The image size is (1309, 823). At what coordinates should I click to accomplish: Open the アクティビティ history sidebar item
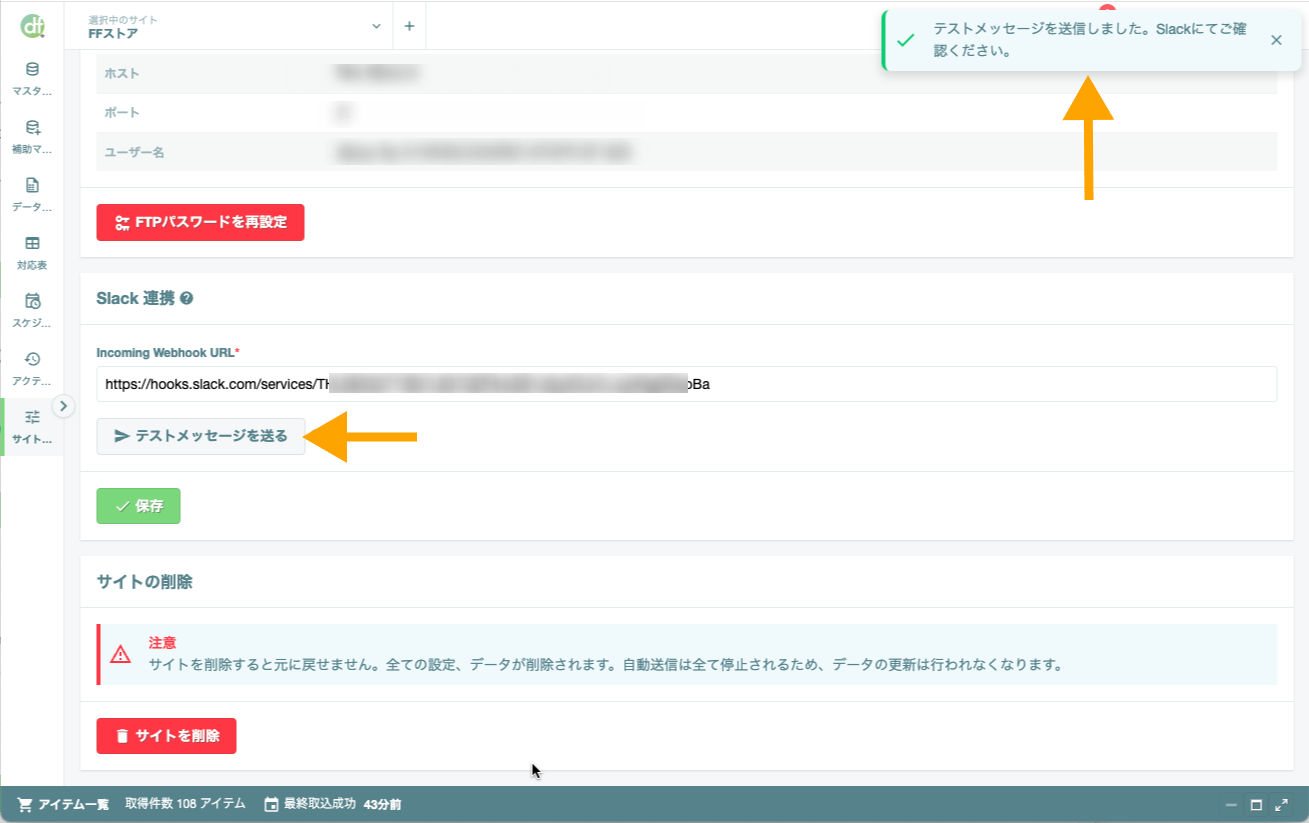(32, 369)
